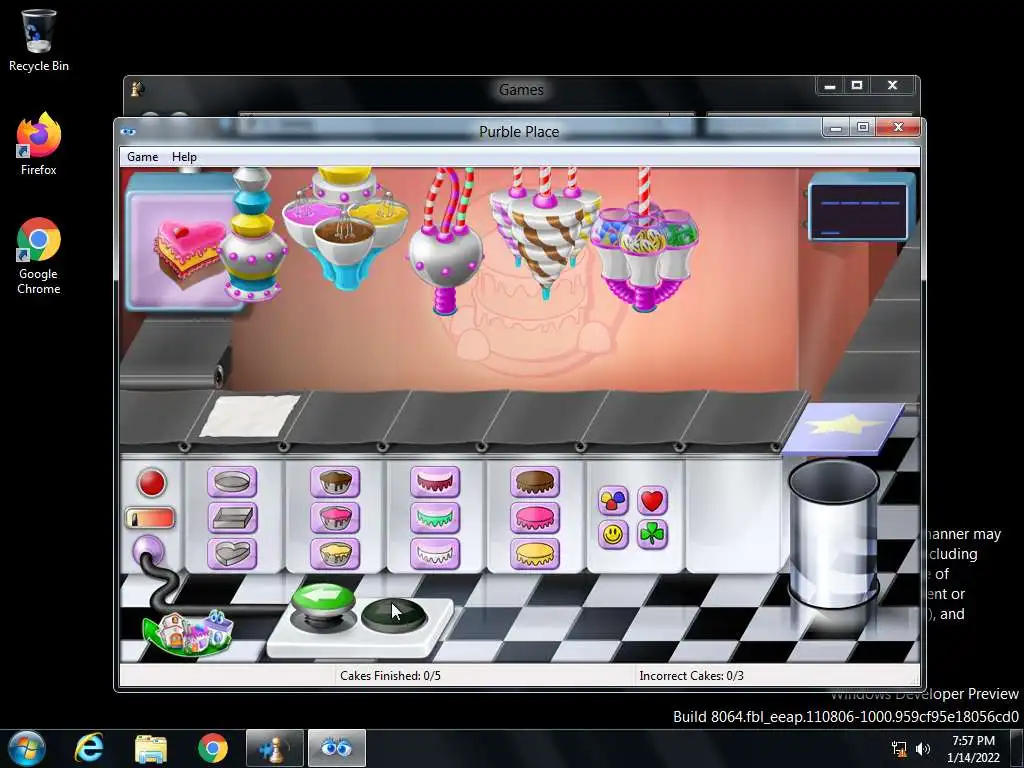
Task: Minimize the Games window behind
Action: tap(830, 86)
